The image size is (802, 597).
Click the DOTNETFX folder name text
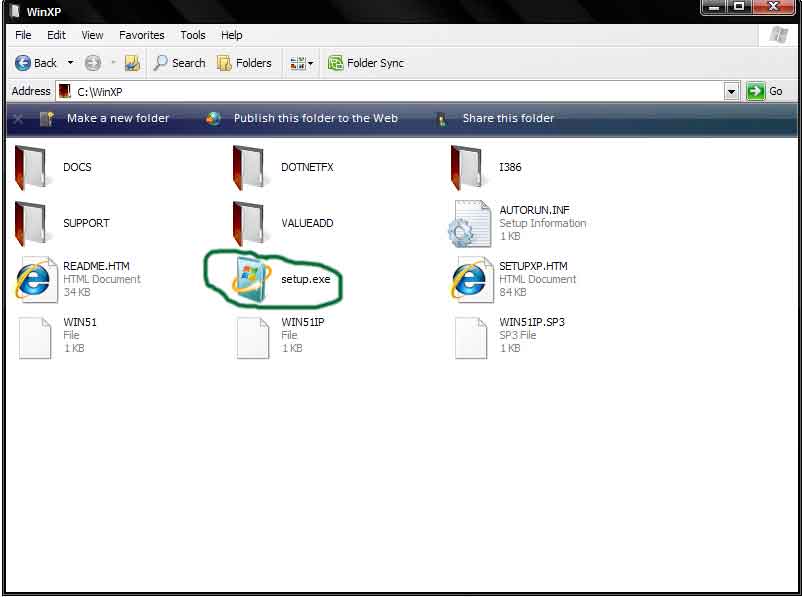[x=307, y=167]
